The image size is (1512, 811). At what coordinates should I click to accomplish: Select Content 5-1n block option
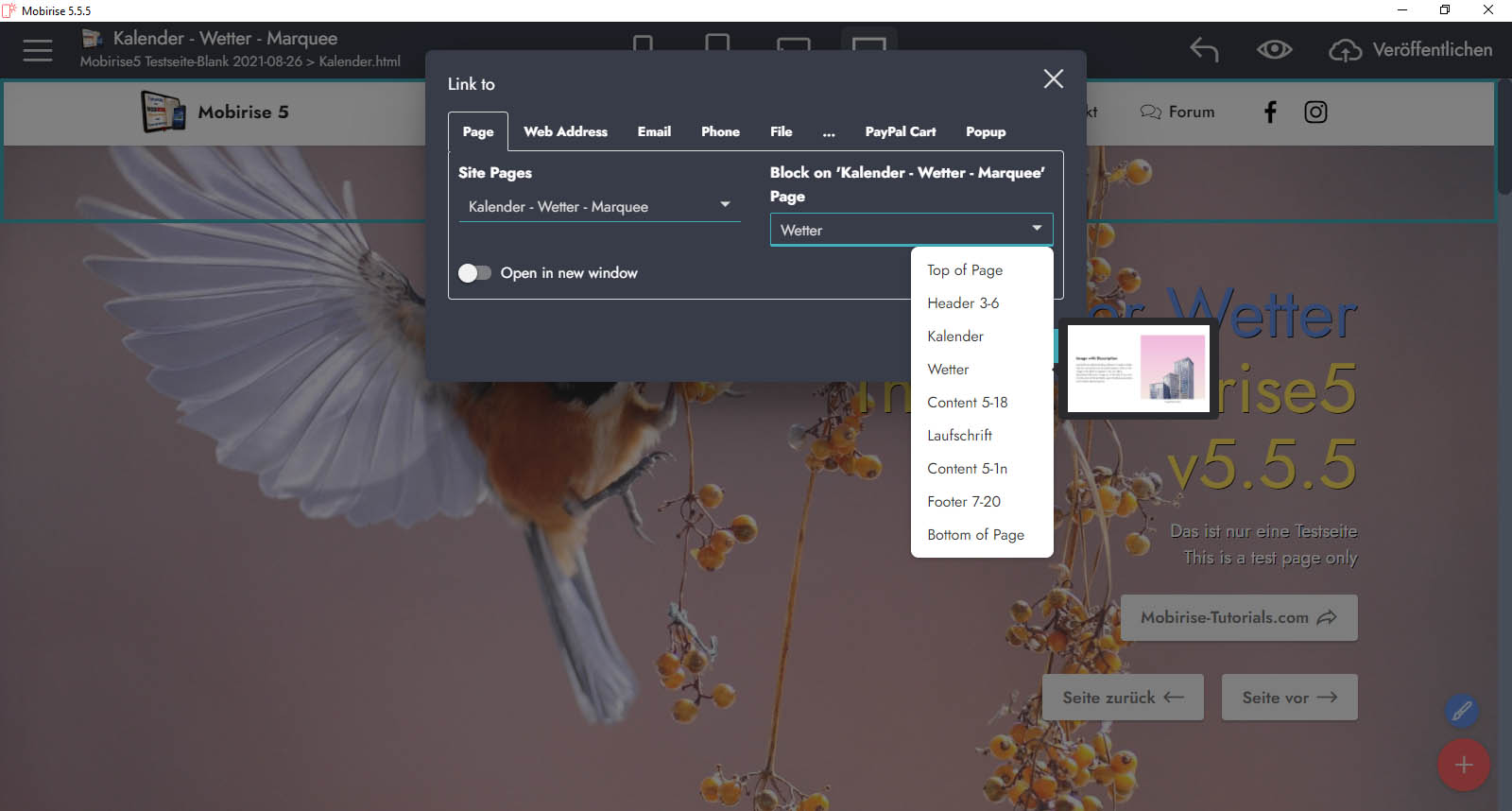[982, 469]
